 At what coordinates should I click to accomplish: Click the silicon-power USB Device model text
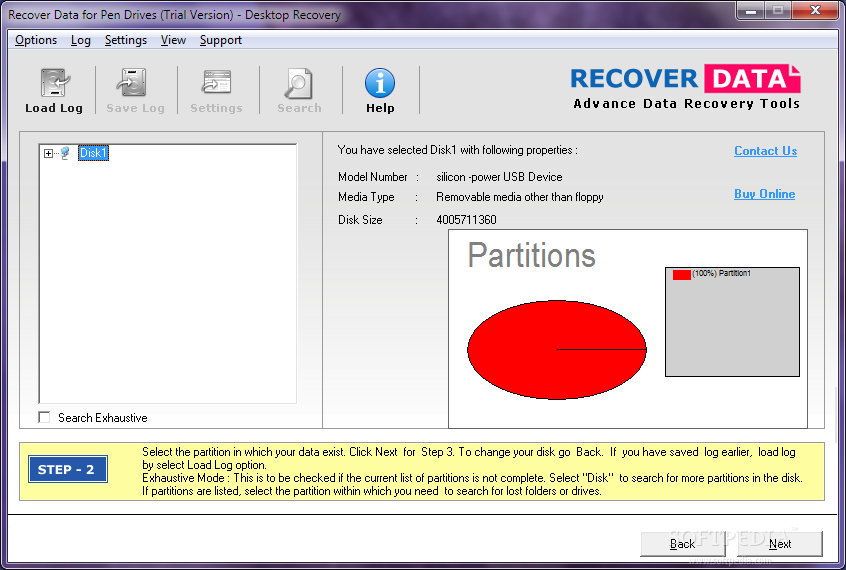pyautogui.click(x=499, y=177)
